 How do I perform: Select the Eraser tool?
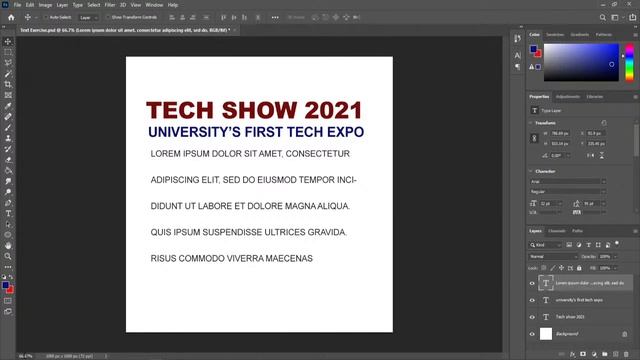click(x=8, y=160)
